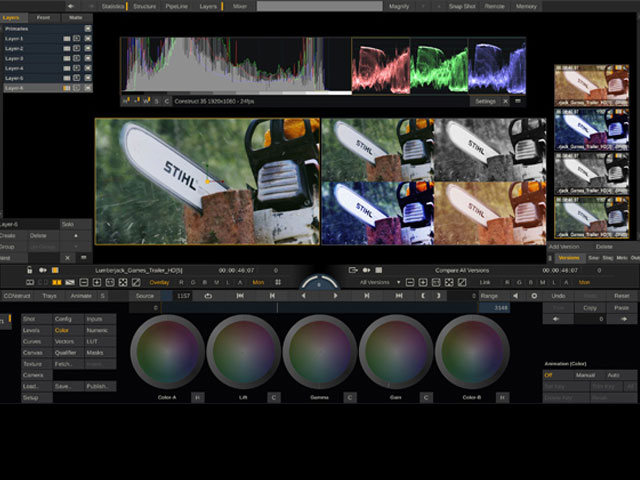Image resolution: width=640 pixels, height=480 pixels.
Task: Click the right arrow below Paste
Action: tap(623, 319)
